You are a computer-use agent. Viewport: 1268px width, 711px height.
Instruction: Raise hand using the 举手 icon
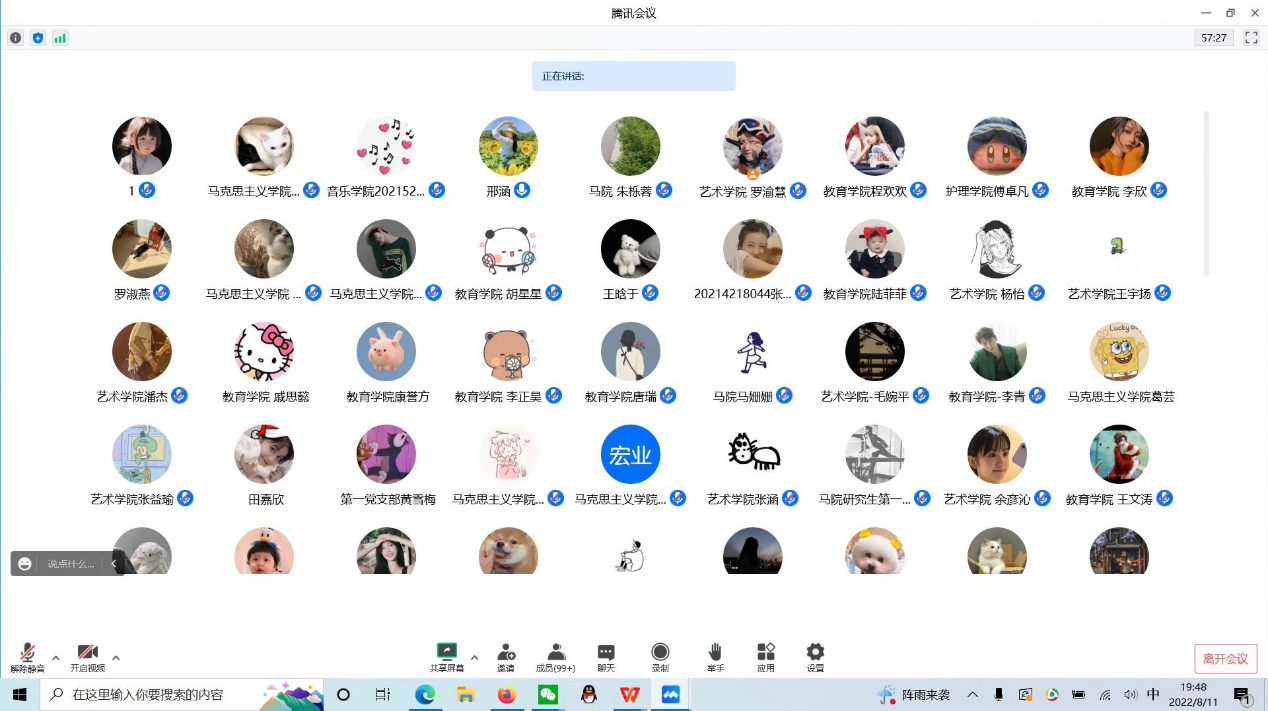point(714,657)
